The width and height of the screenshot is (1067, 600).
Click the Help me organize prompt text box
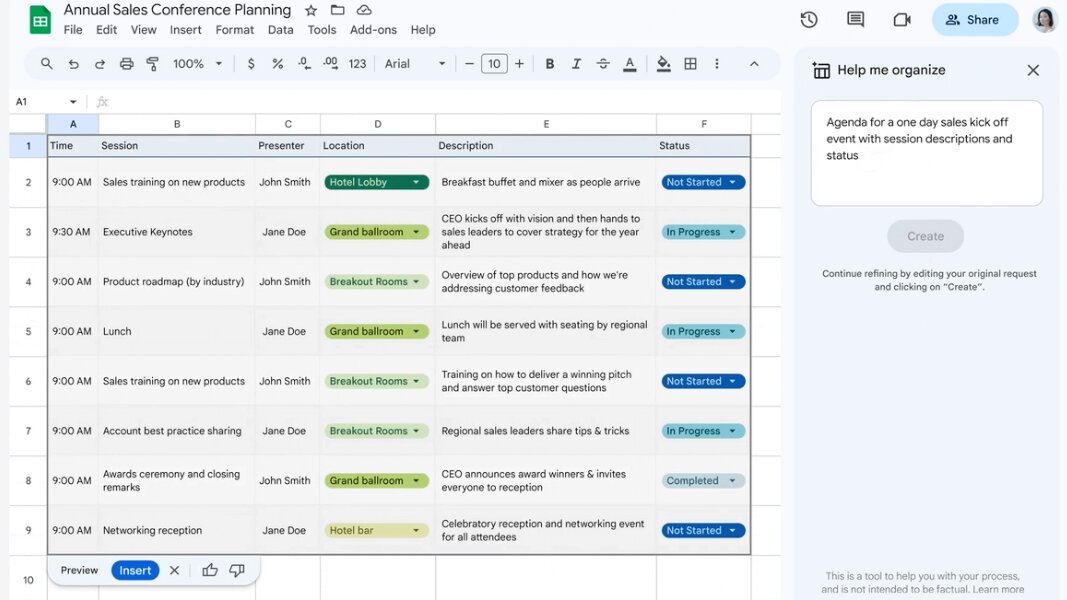(926, 152)
